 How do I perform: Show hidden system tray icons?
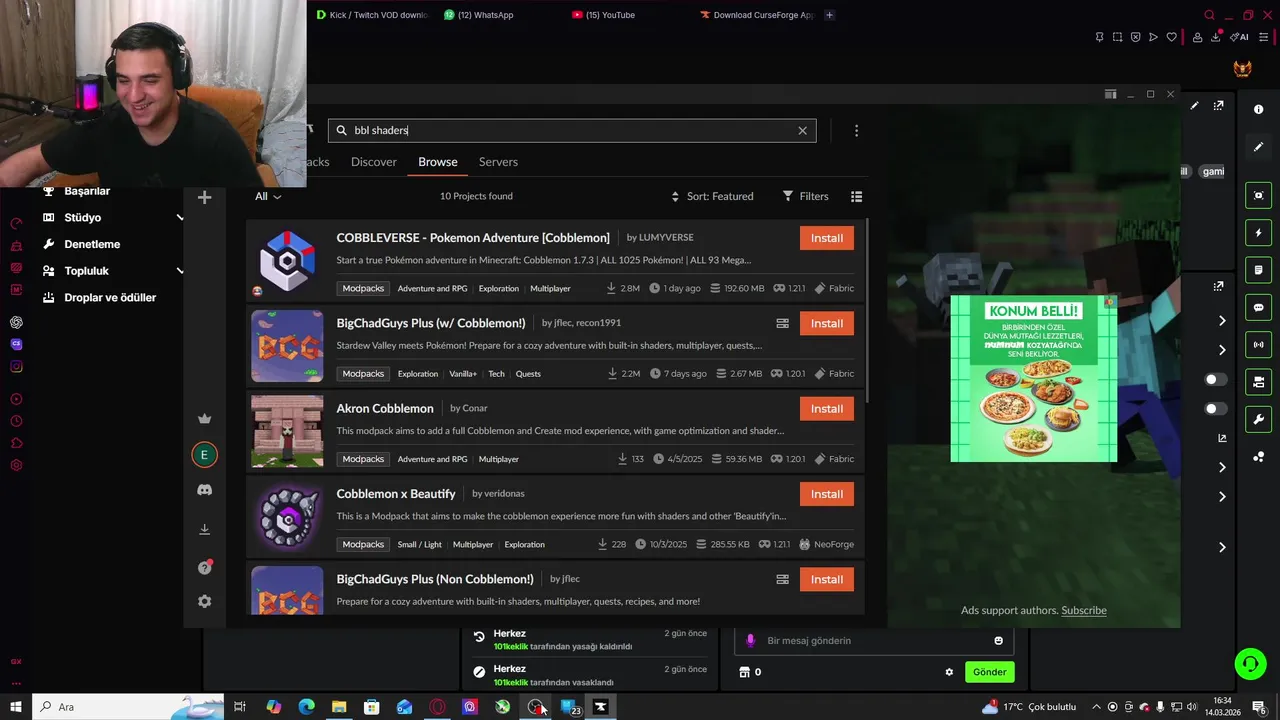pyautogui.click(x=1096, y=707)
